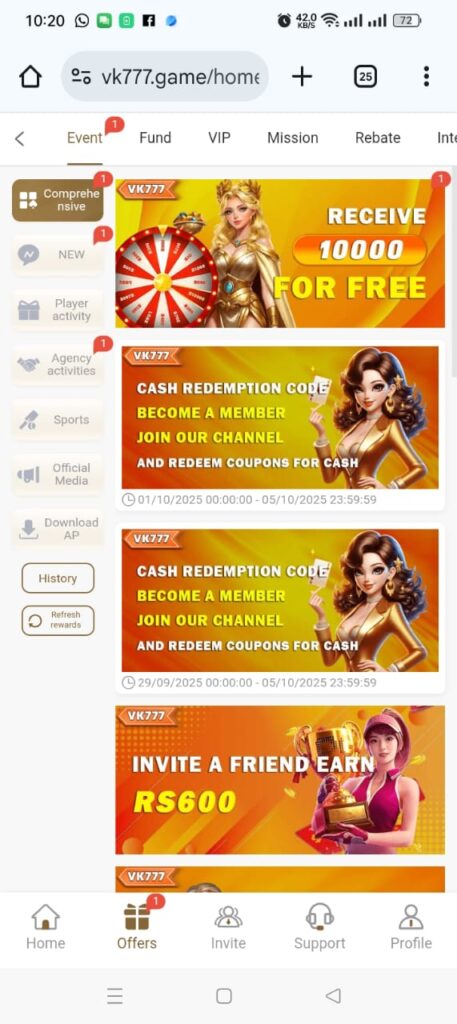Click the Refresh rewards button

point(57,620)
